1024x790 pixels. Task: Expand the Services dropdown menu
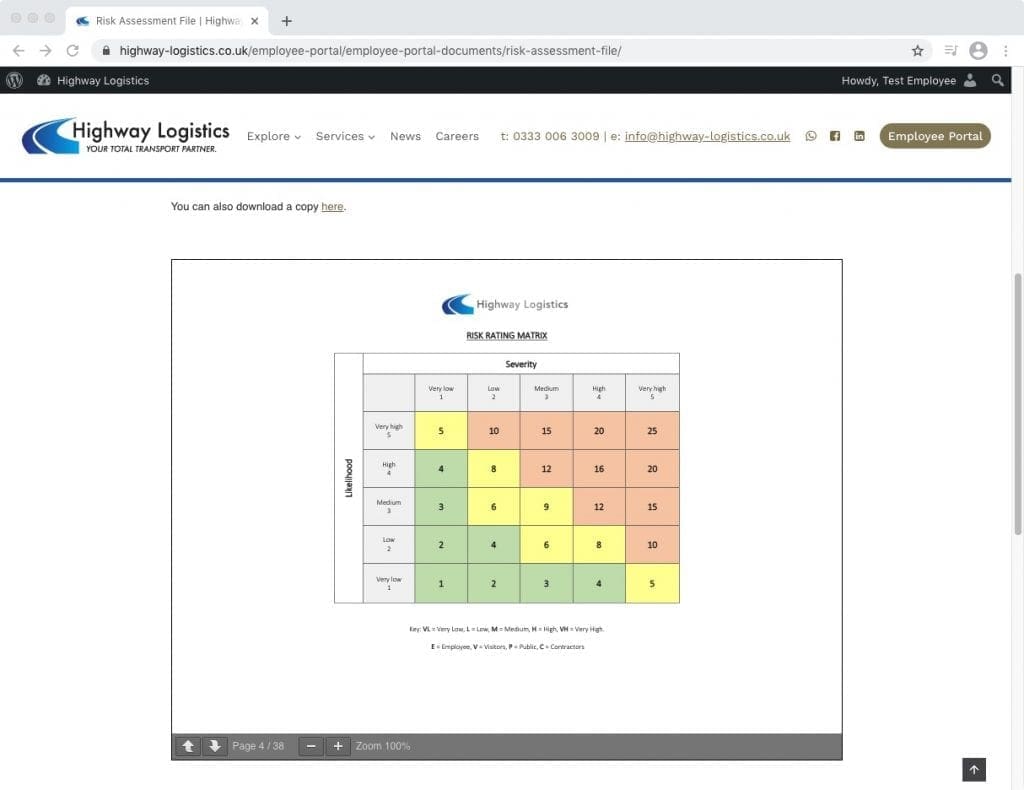345,136
